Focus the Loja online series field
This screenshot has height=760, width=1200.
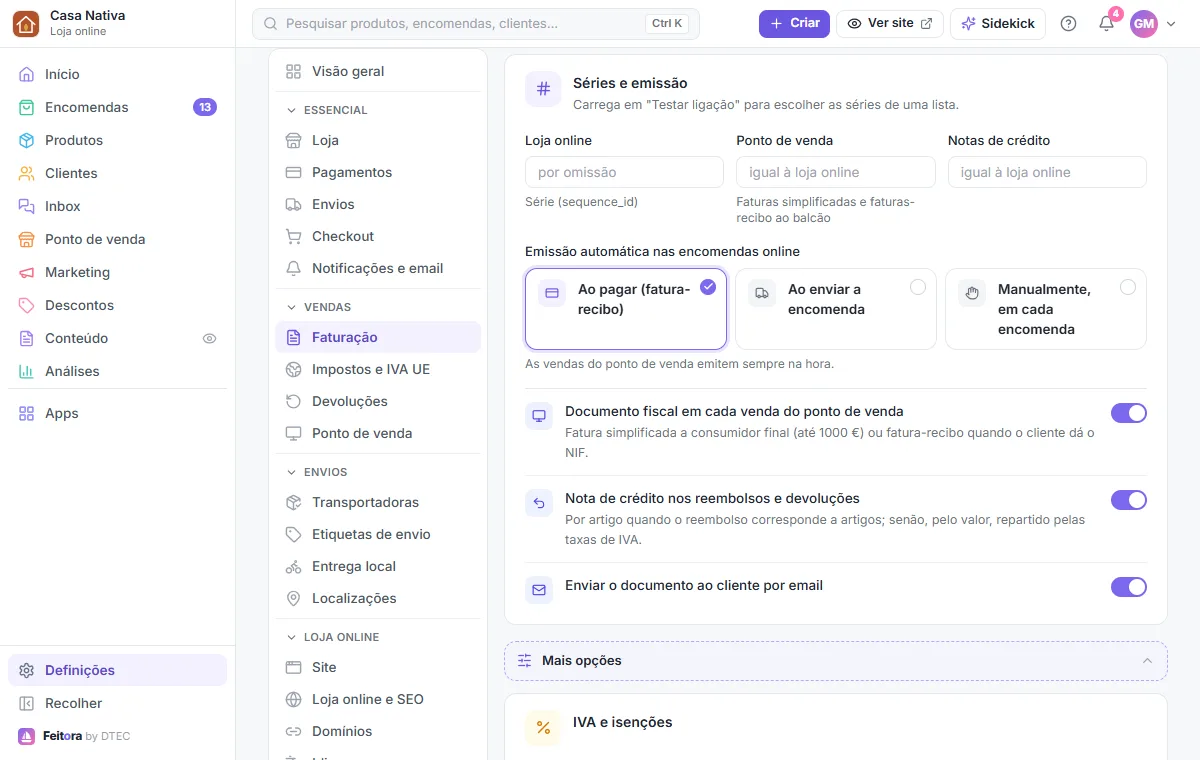(624, 172)
